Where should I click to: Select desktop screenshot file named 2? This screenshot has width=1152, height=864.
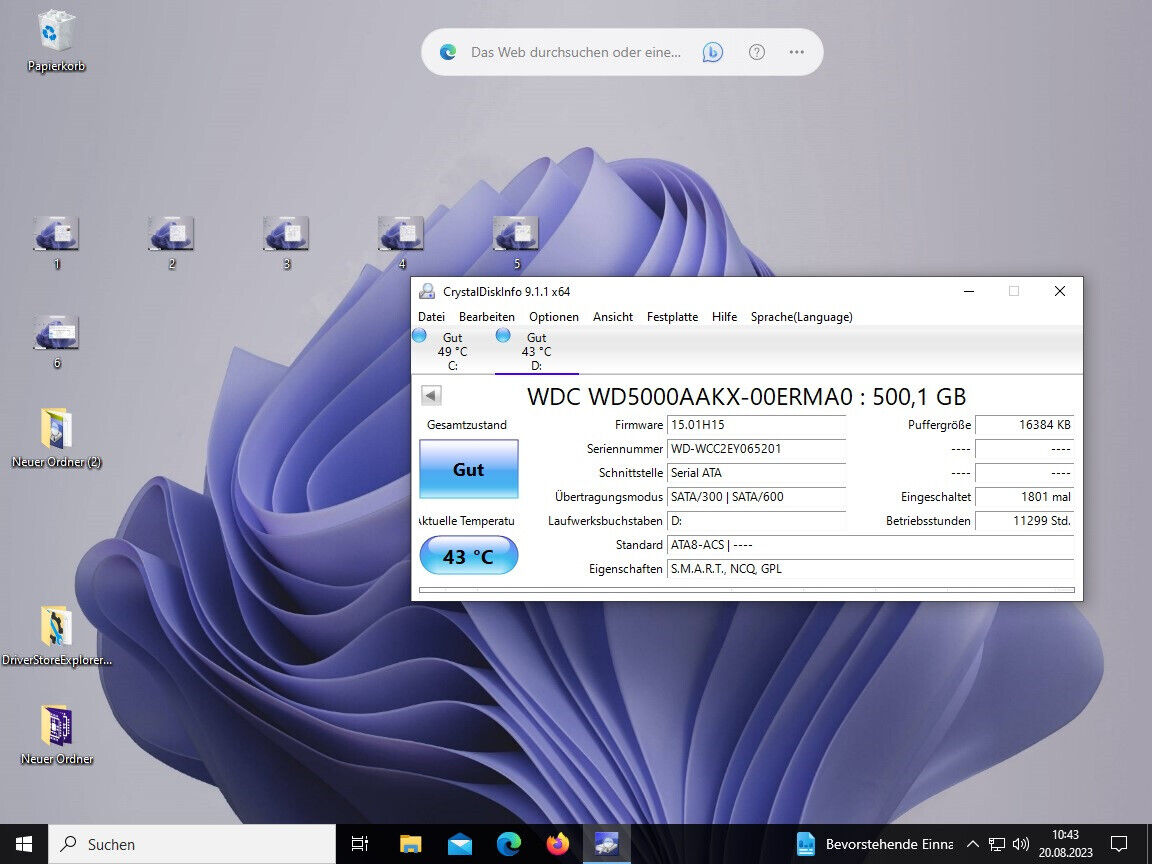point(171,242)
